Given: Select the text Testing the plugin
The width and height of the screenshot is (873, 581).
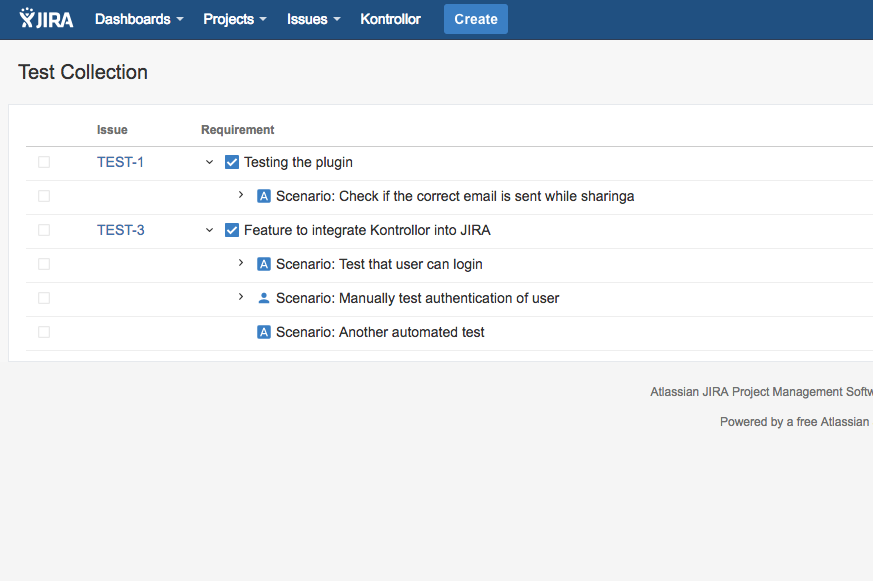Looking at the screenshot, I should 298,162.
